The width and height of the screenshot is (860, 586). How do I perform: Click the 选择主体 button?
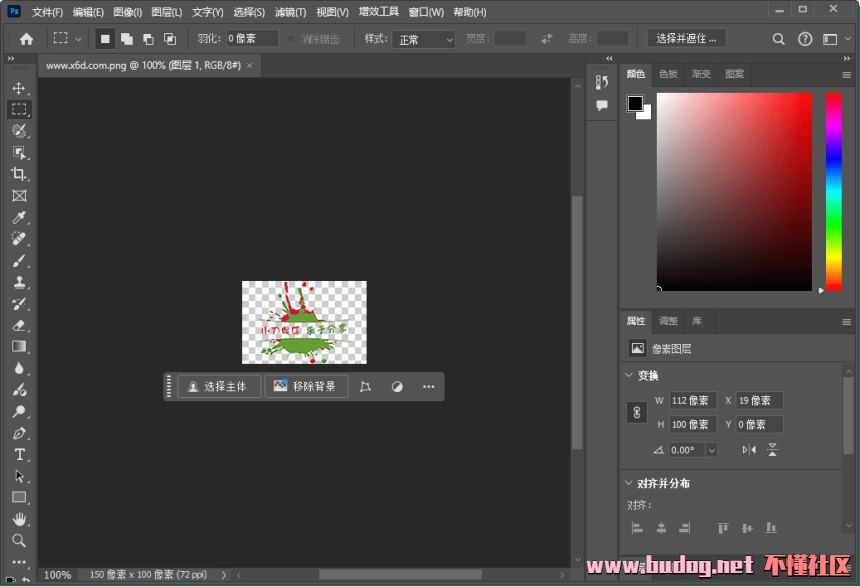217,386
